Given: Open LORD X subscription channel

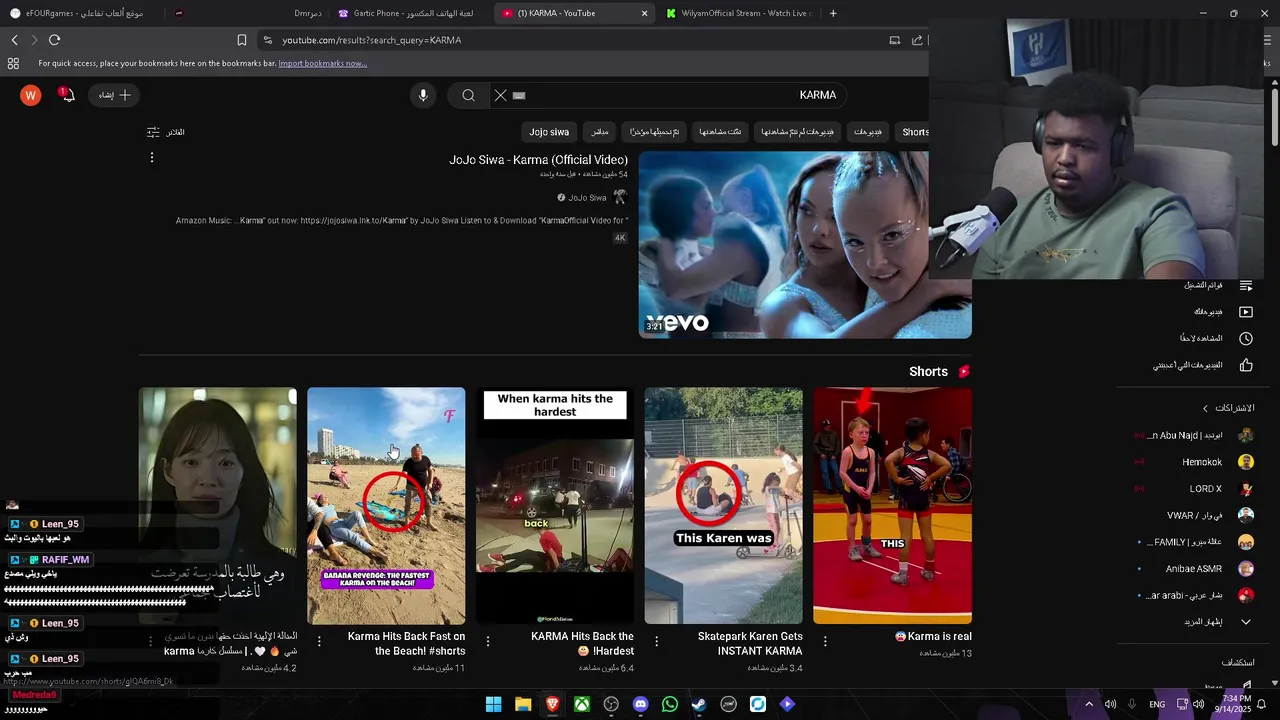Looking at the screenshot, I should [1195, 489].
